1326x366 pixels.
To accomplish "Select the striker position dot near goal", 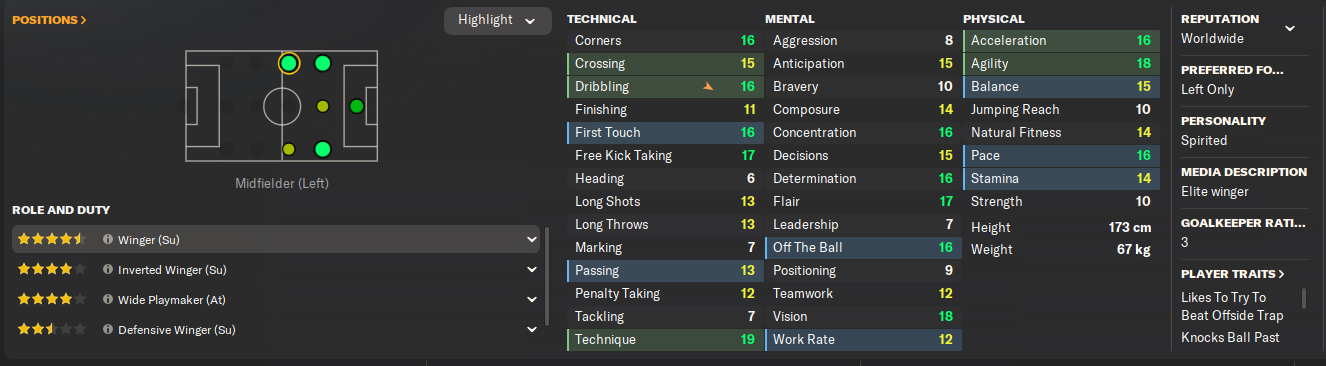I will tap(356, 106).
